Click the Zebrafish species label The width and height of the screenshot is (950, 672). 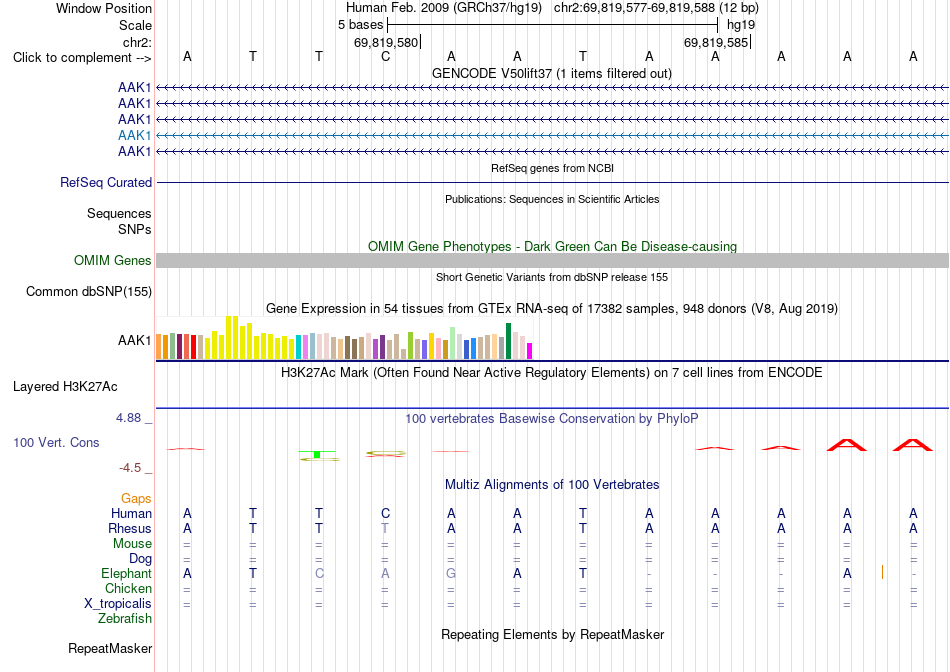click(125, 619)
